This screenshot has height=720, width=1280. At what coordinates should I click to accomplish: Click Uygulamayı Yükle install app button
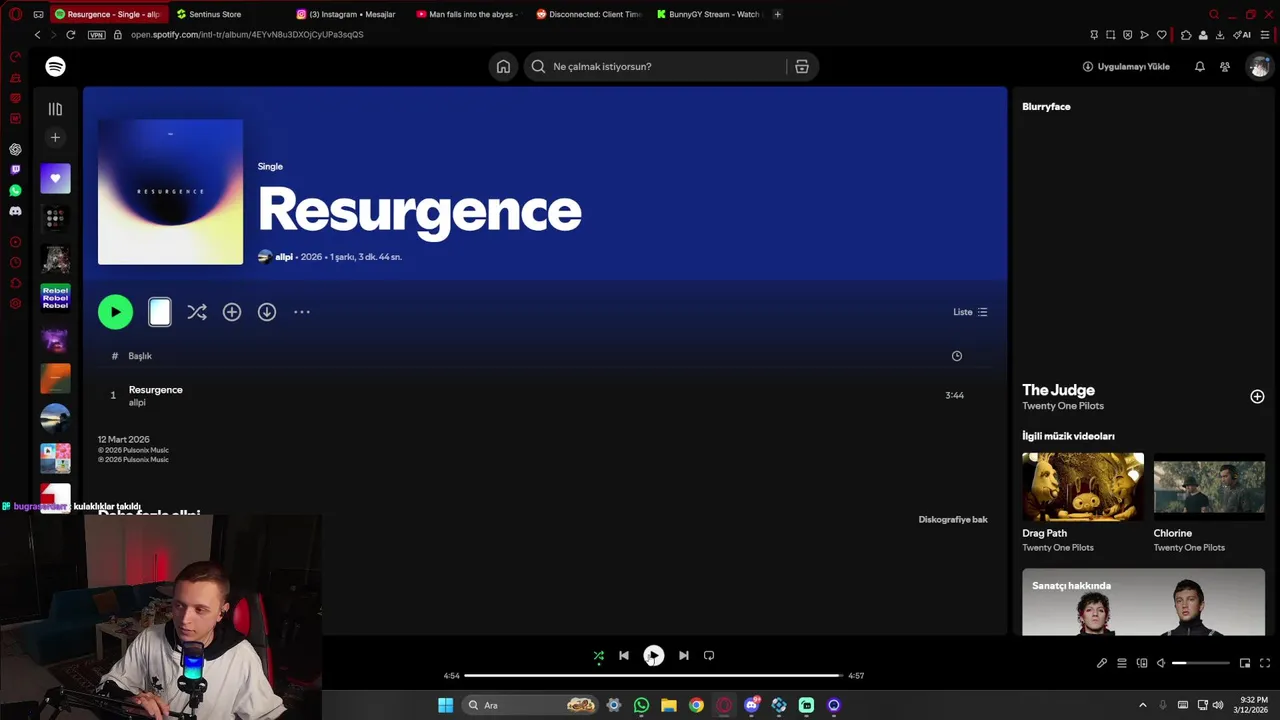1126,66
